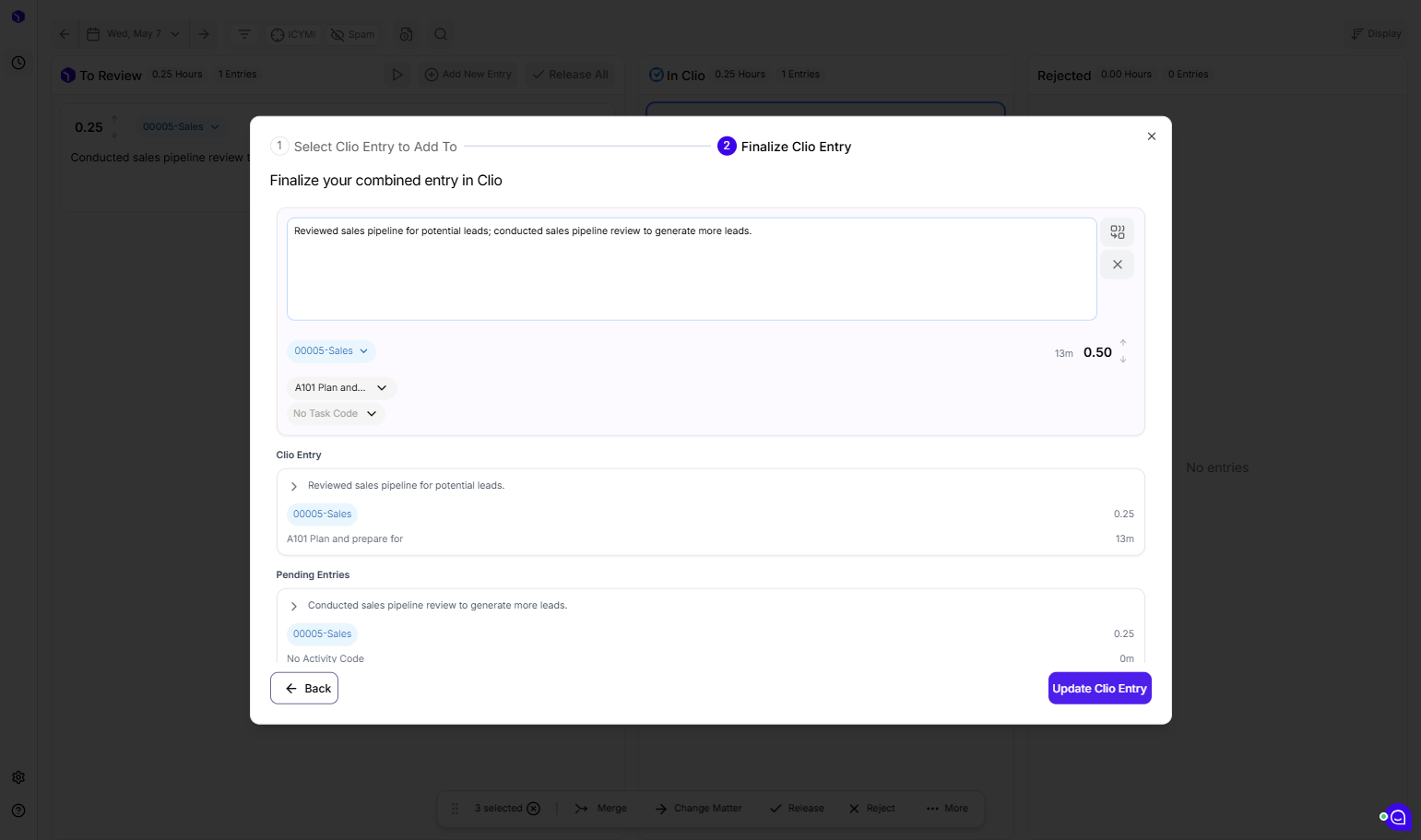Image resolution: width=1421 pixels, height=840 pixels.
Task: Click the 13m duration label next to 0.50
Action: coord(1064,354)
